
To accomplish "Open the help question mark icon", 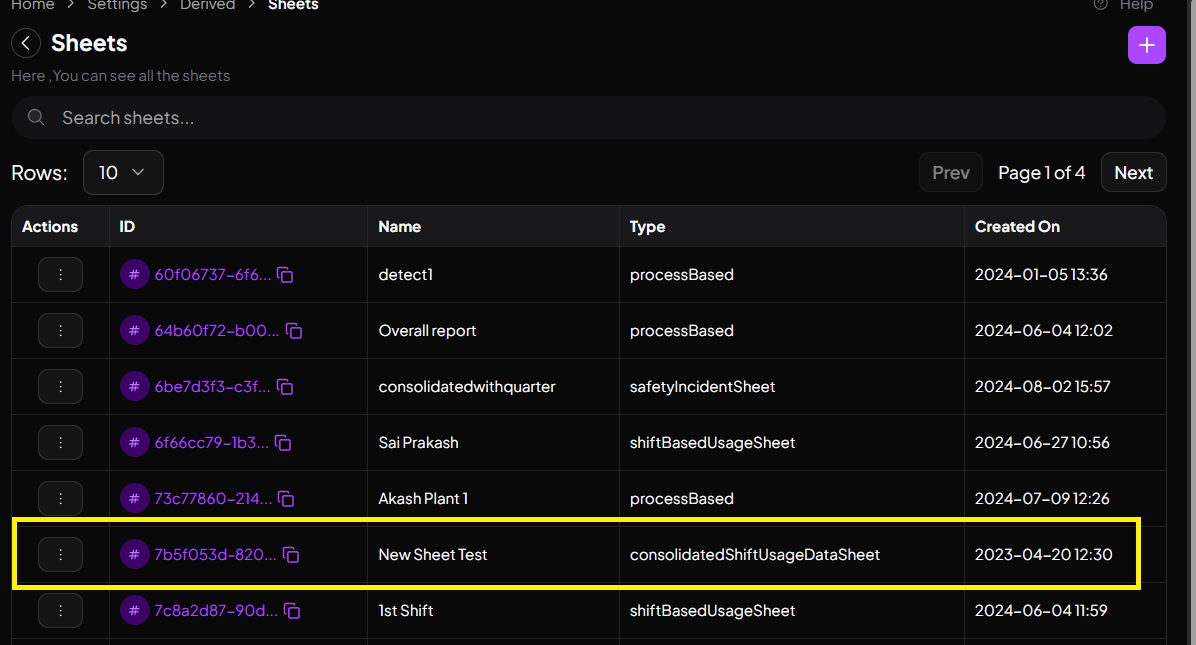I will click(x=1100, y=5).
